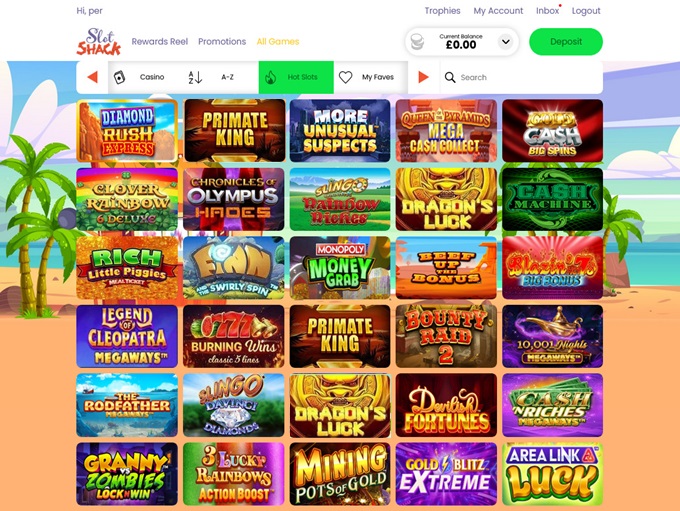Click the green Deposit button

[566, 42]
